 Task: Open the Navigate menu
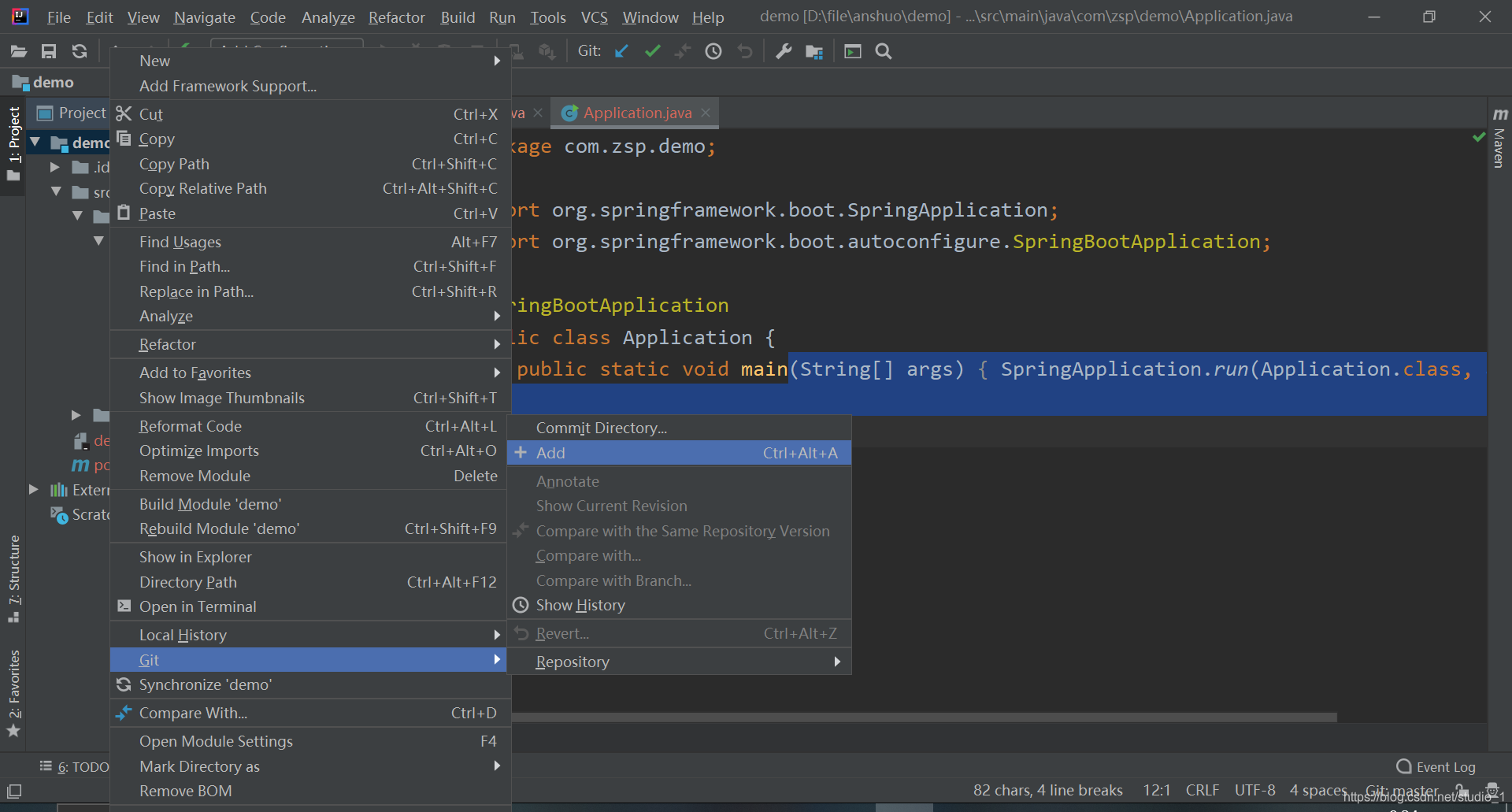tap(205, 17)
